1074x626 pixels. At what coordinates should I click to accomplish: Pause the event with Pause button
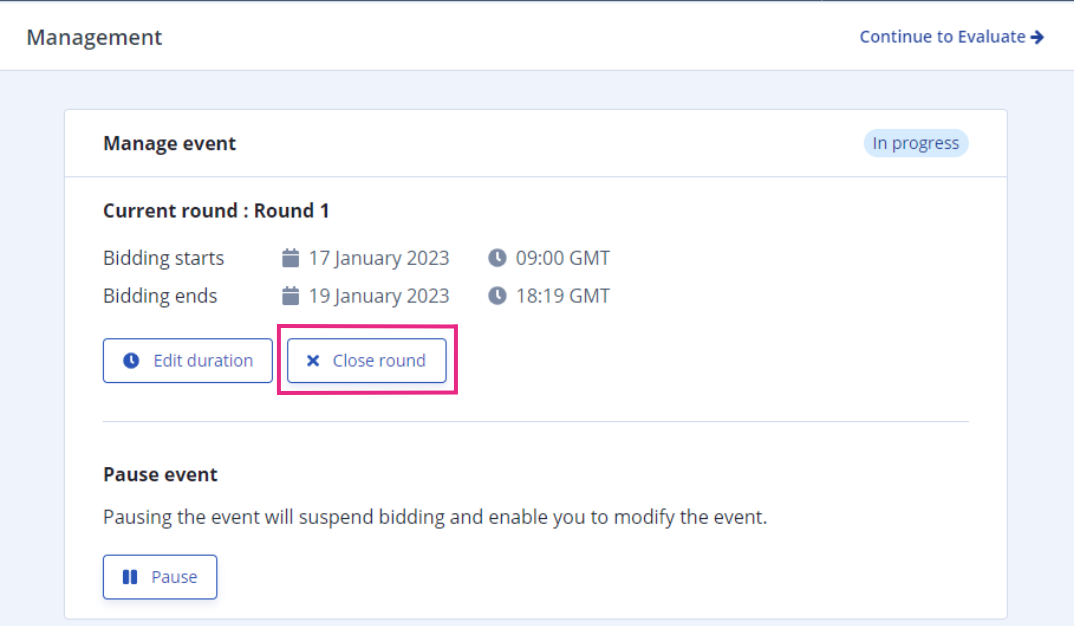click(x=160, y=577)
